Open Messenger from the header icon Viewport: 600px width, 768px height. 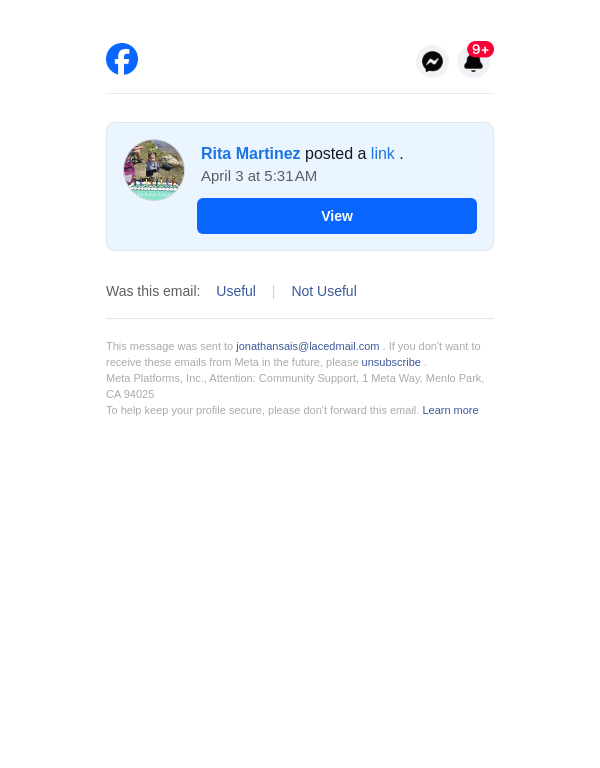[432, 62]
